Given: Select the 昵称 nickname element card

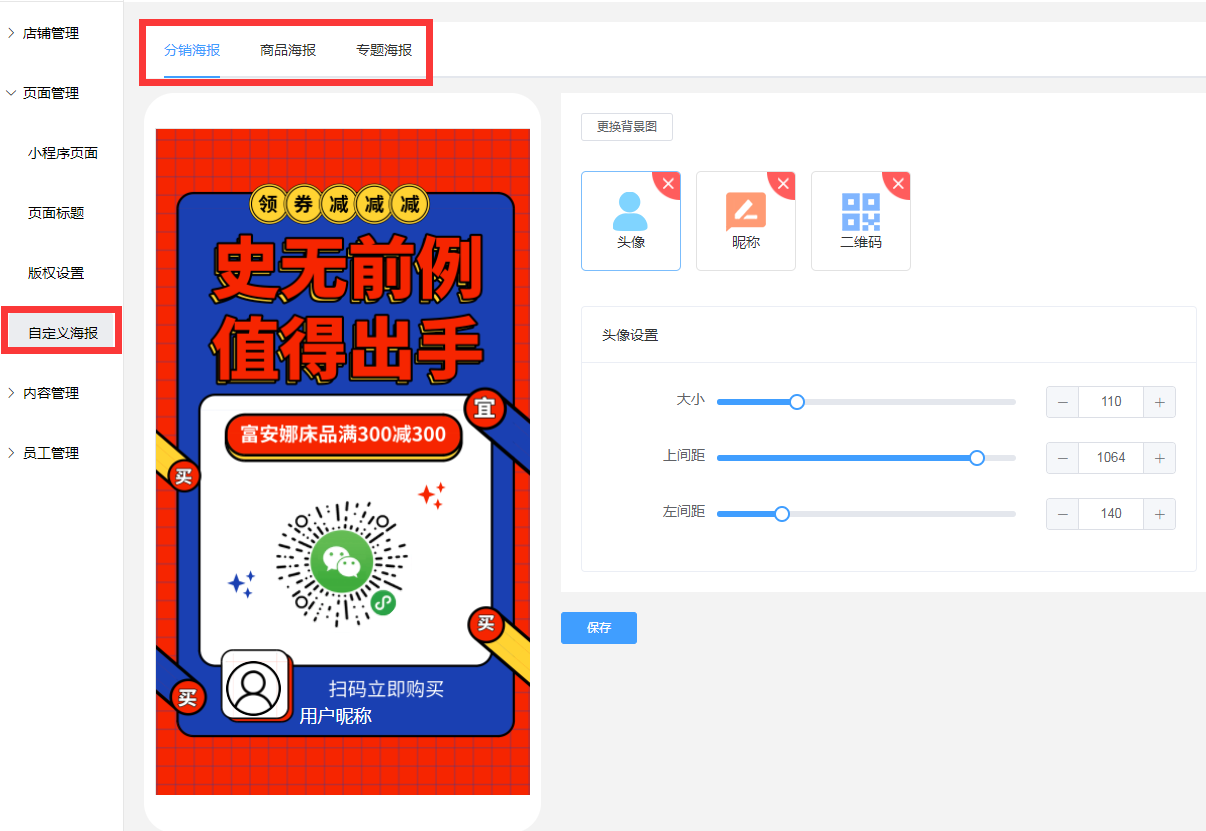Looking at the screenshot, I should [746, 221].
